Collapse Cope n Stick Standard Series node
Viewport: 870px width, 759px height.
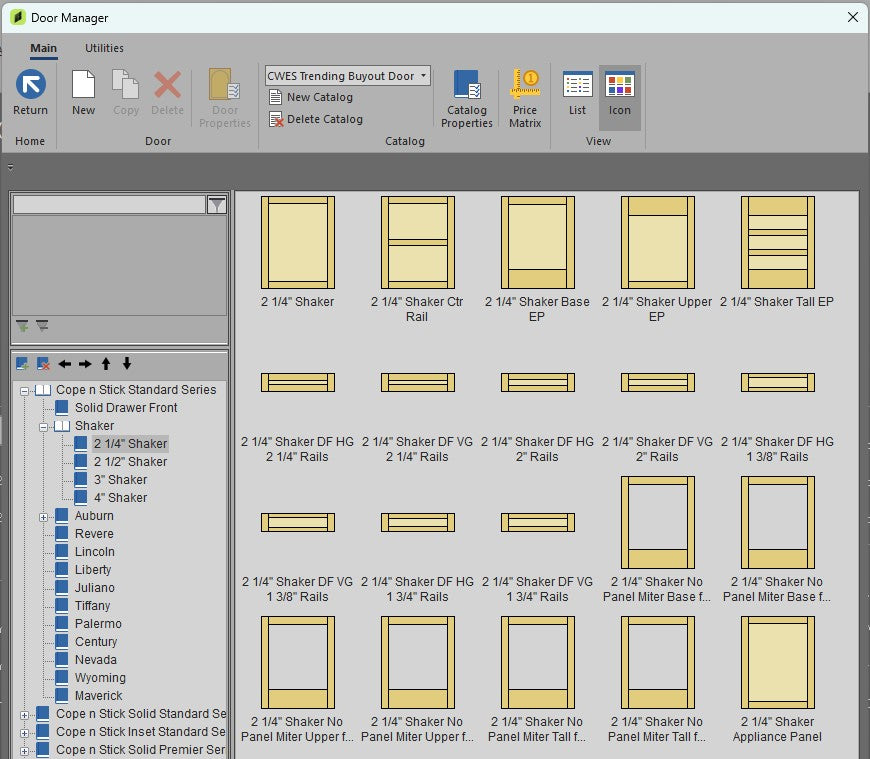[24, 390]
